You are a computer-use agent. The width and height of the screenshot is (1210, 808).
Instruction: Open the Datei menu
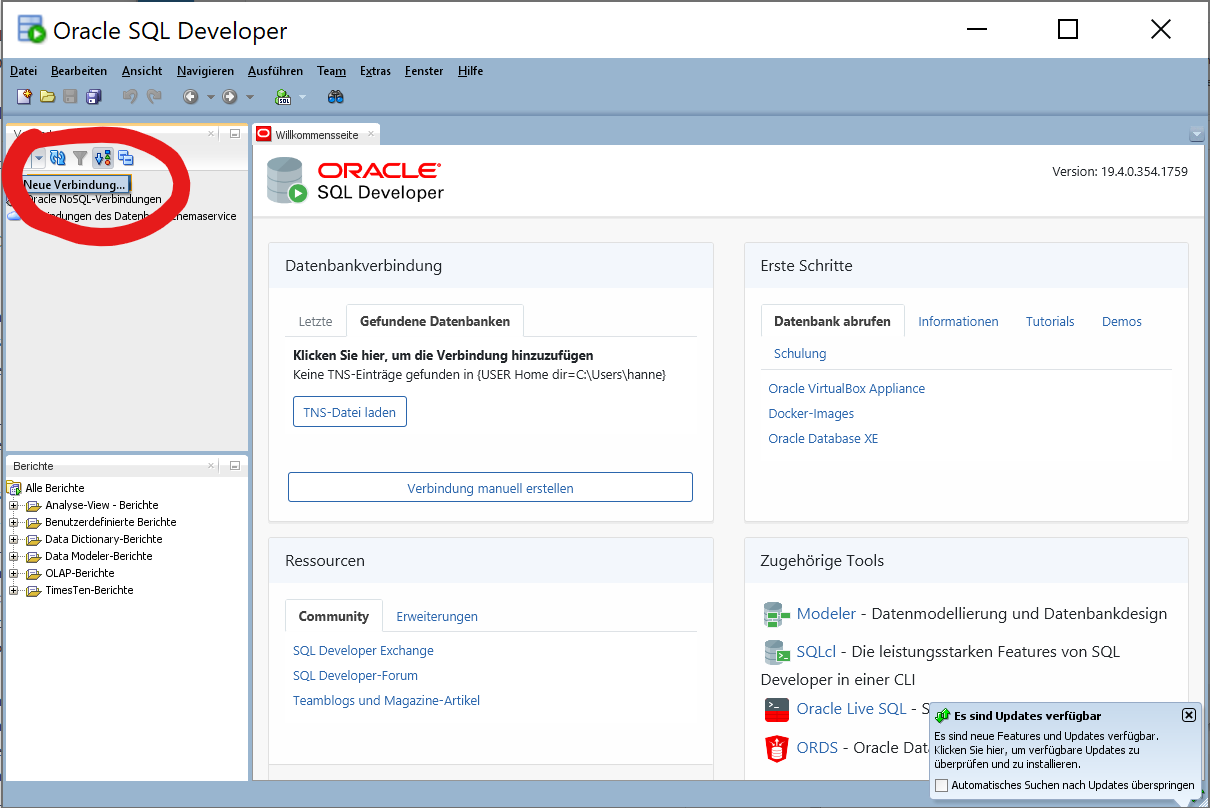tap(23, 71)
